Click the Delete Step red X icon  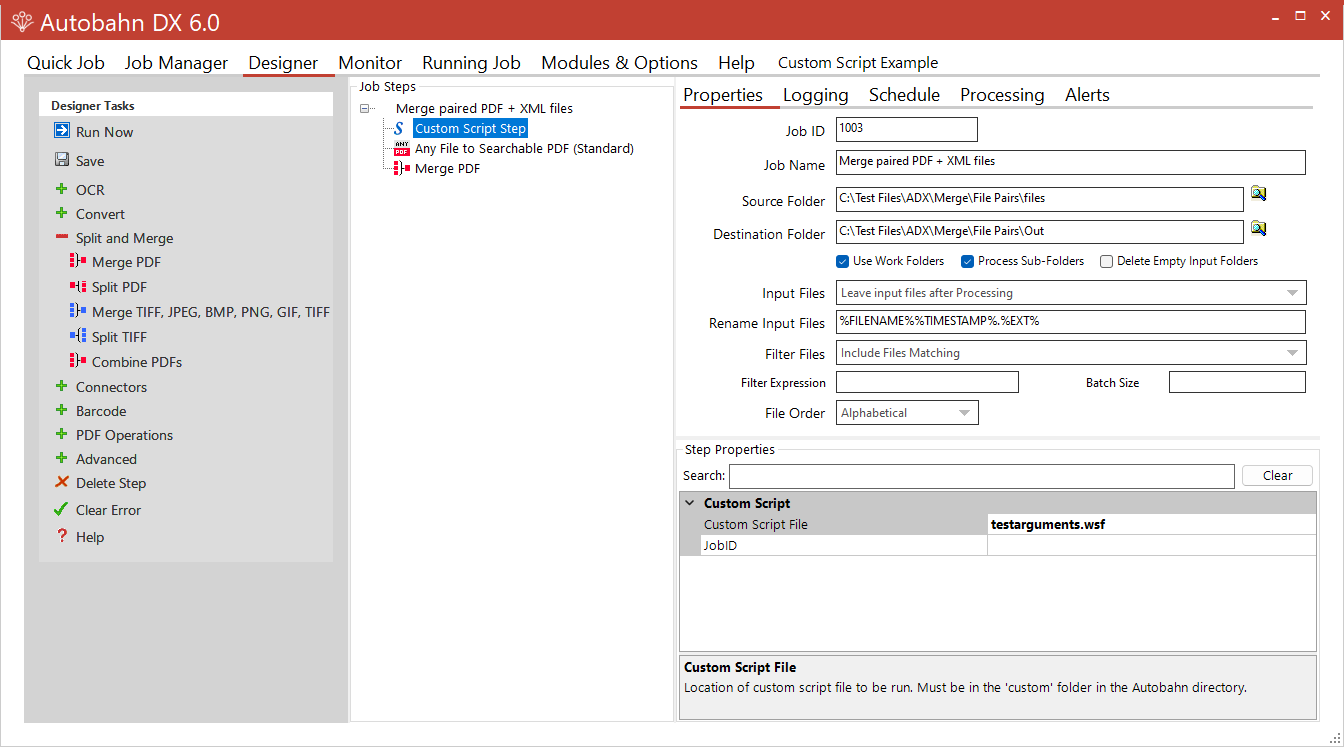pos(62,483)
